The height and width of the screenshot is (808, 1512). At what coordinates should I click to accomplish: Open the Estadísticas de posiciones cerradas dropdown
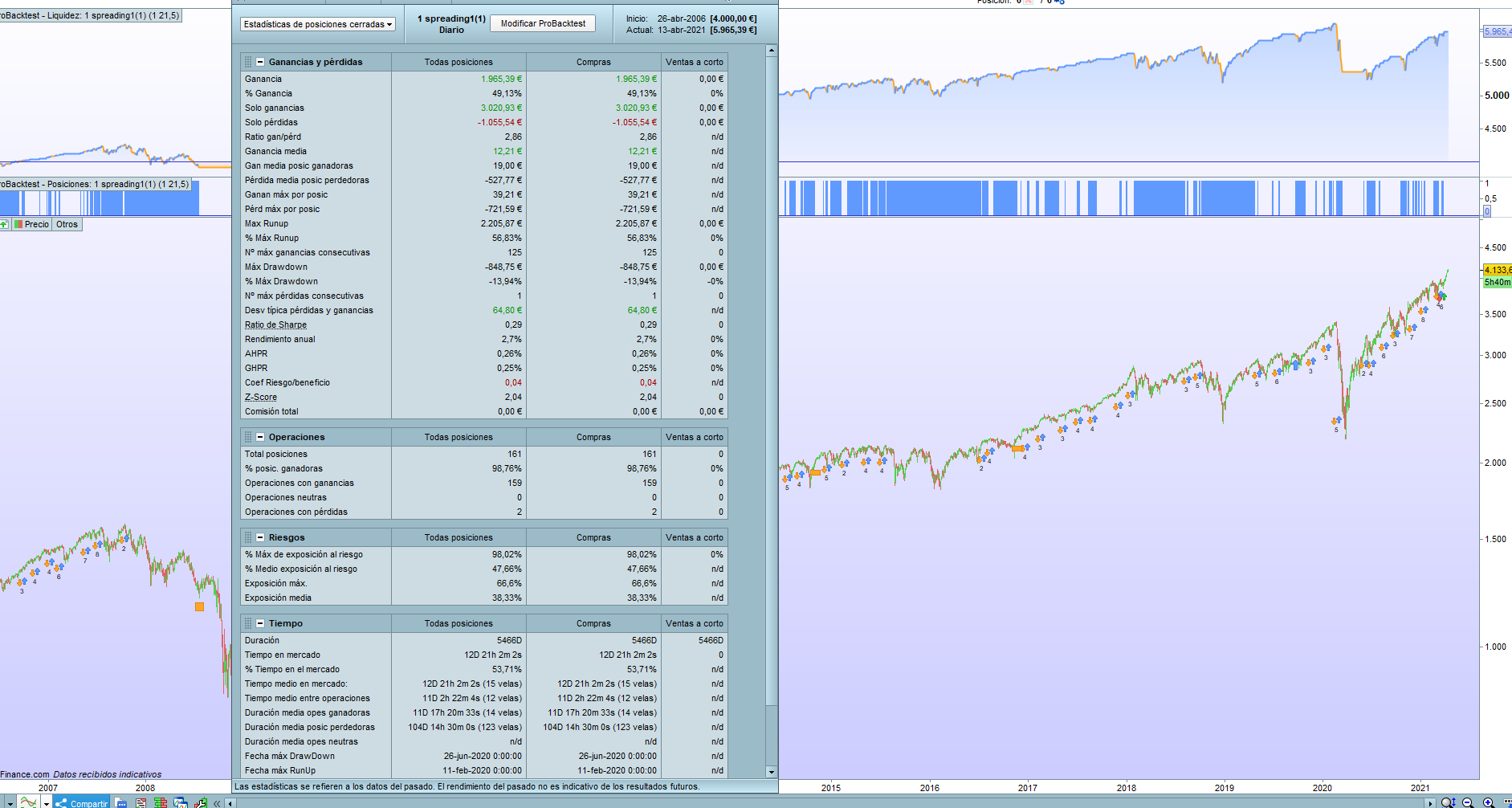[318, 24]
